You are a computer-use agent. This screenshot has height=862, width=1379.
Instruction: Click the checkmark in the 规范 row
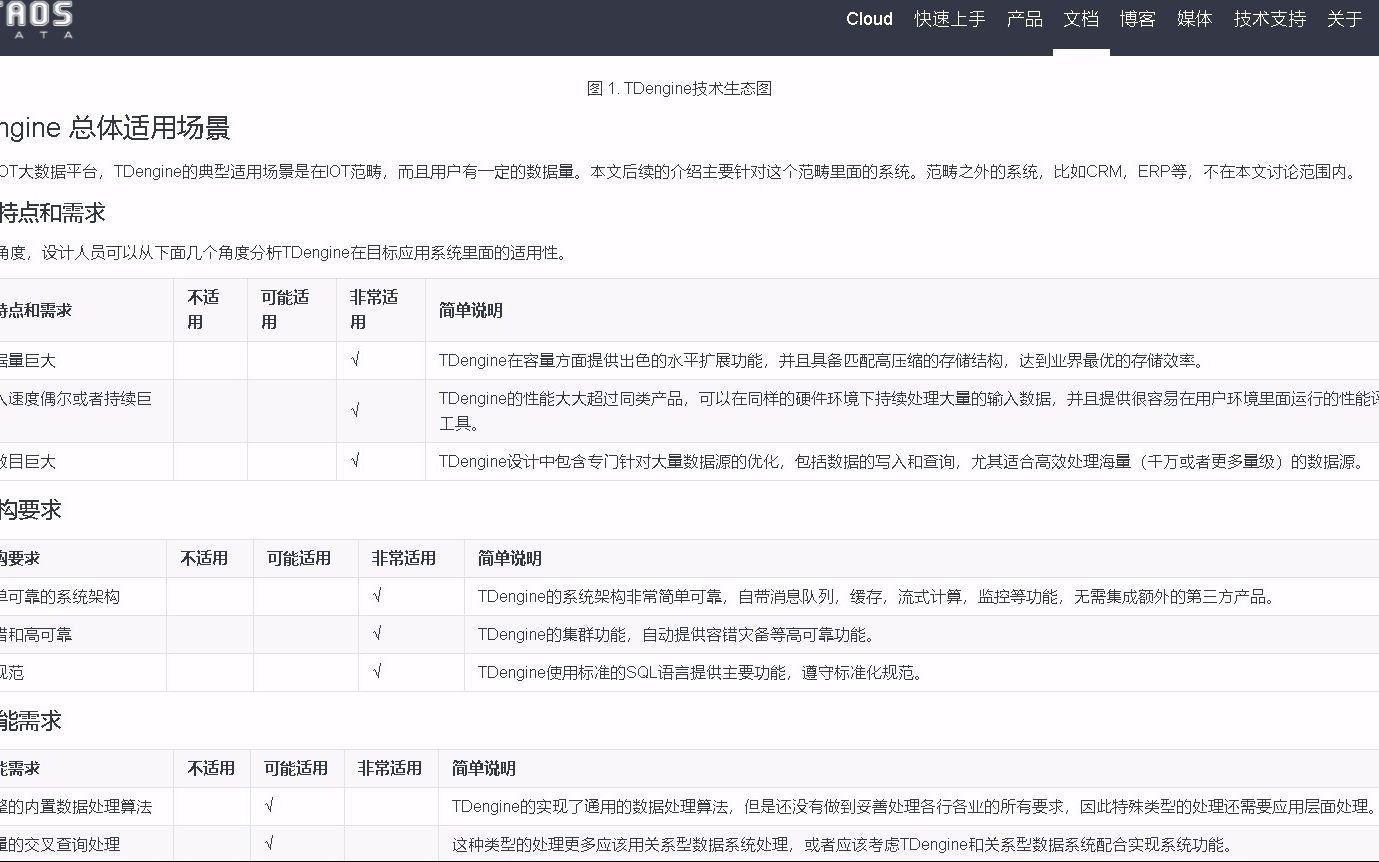click(377, 672)
